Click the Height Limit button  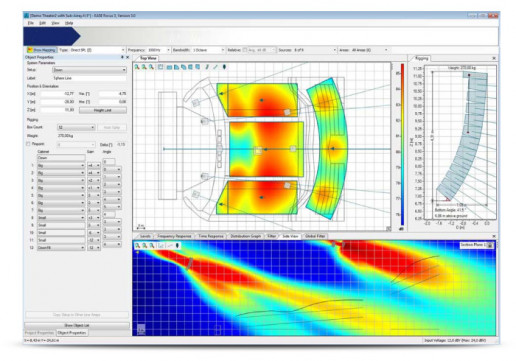click(103, 110)
